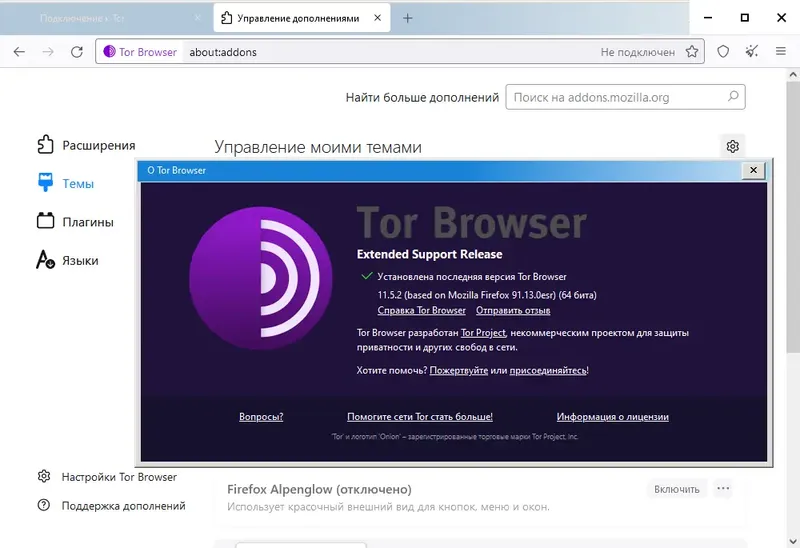
Task: Click the New Identity broom icon
Action: [x=752, y=52]
